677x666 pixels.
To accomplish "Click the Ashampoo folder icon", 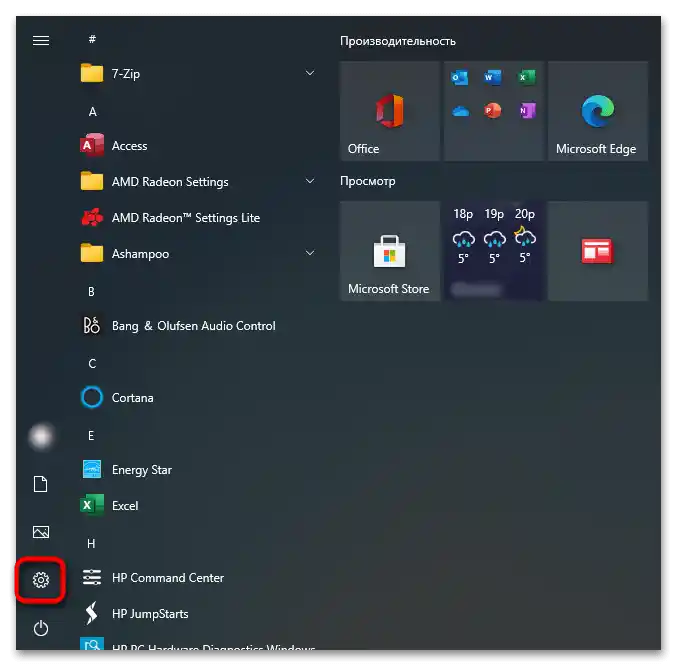I will [x=92, y=253].
